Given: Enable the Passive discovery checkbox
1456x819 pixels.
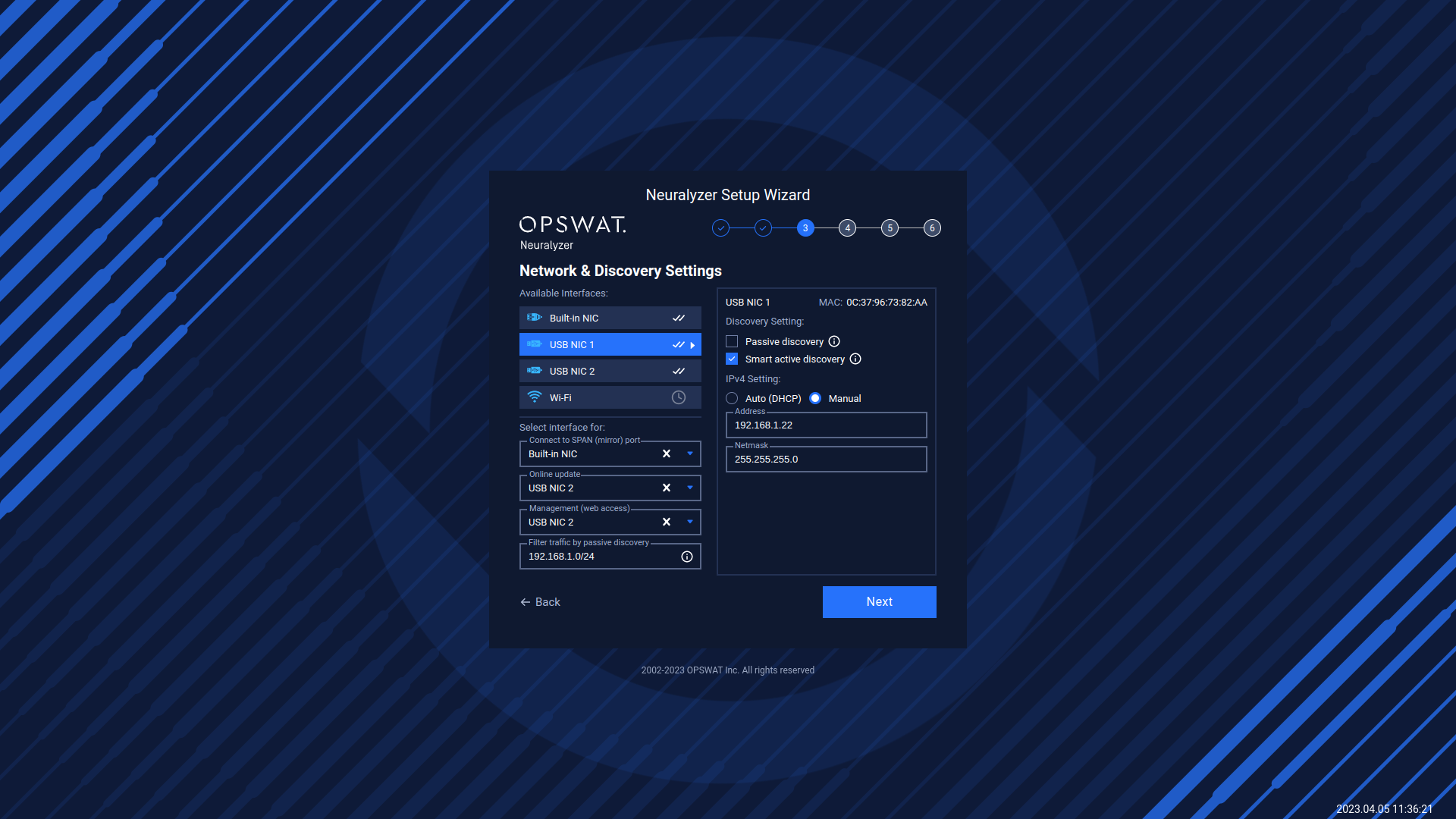Looking at the screenshot, I should 732,341.
